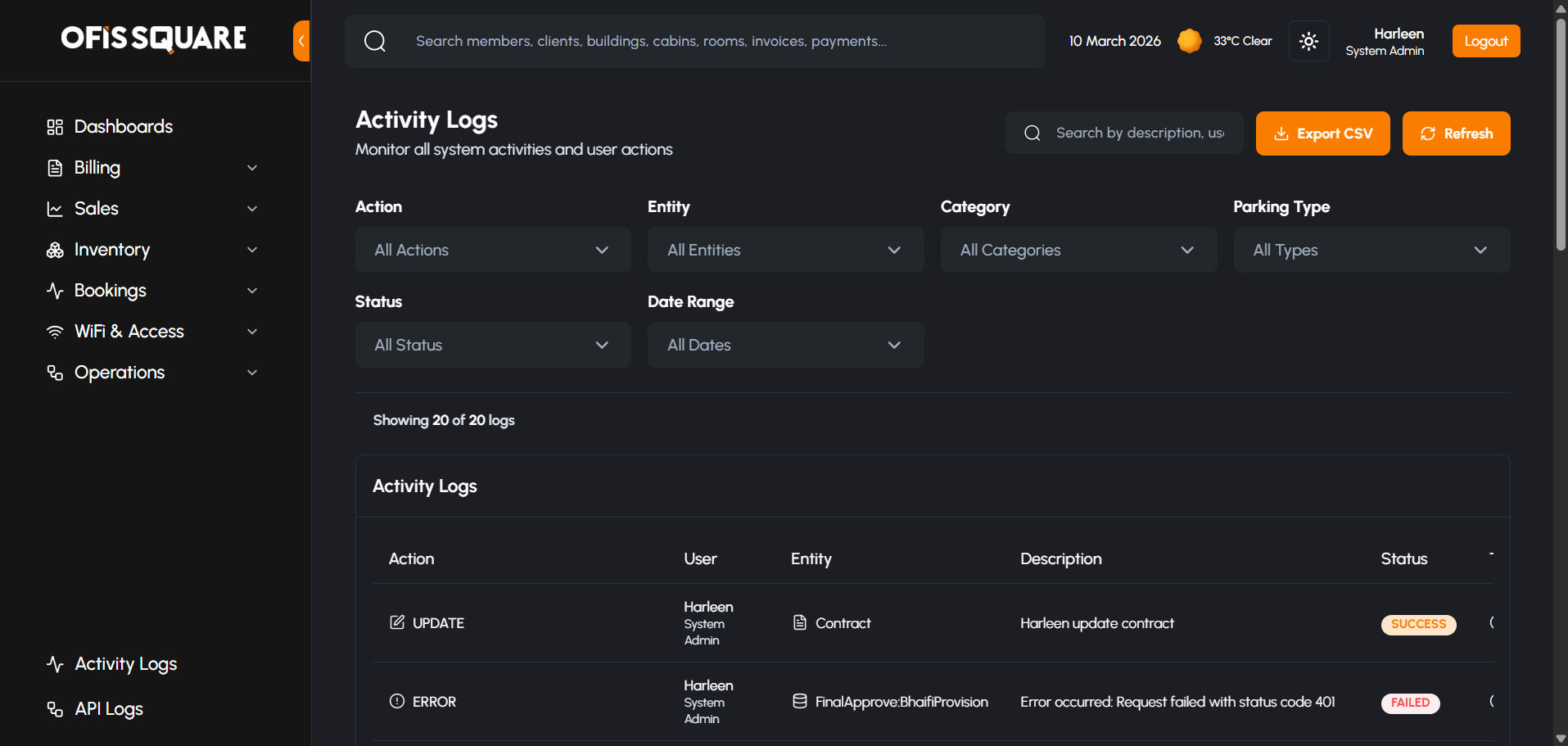Viewport: 1568px width, 746px height.
Task: Click the API Logs sidebar icon
Action: point(55,709)
